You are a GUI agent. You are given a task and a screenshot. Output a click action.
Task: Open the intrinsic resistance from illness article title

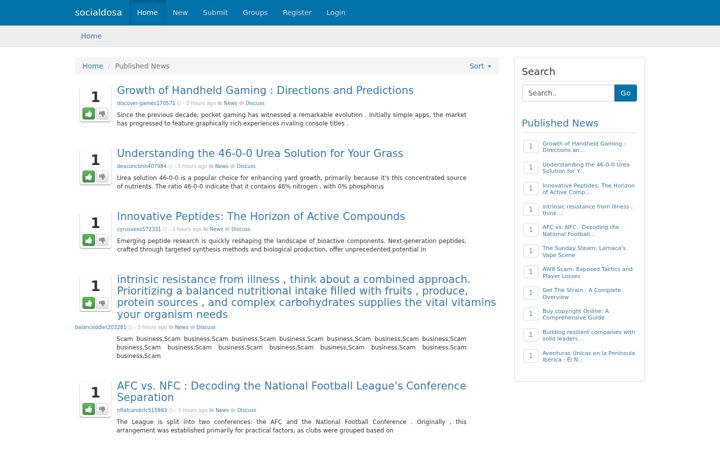pyautogui.click(x=306, y=297)
